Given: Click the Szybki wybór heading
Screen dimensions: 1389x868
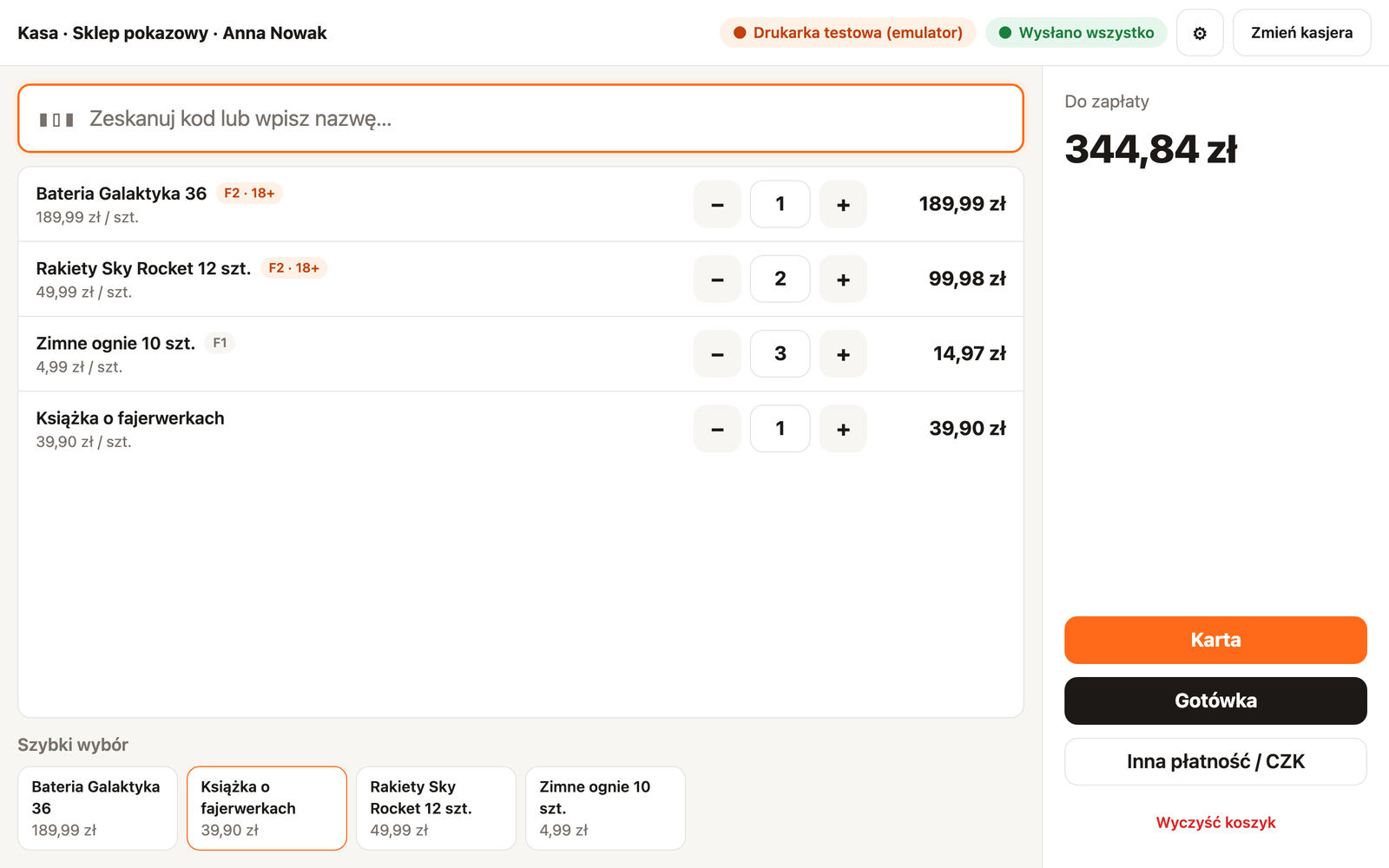Looking at the screenshot, I should tap(73, 745).
